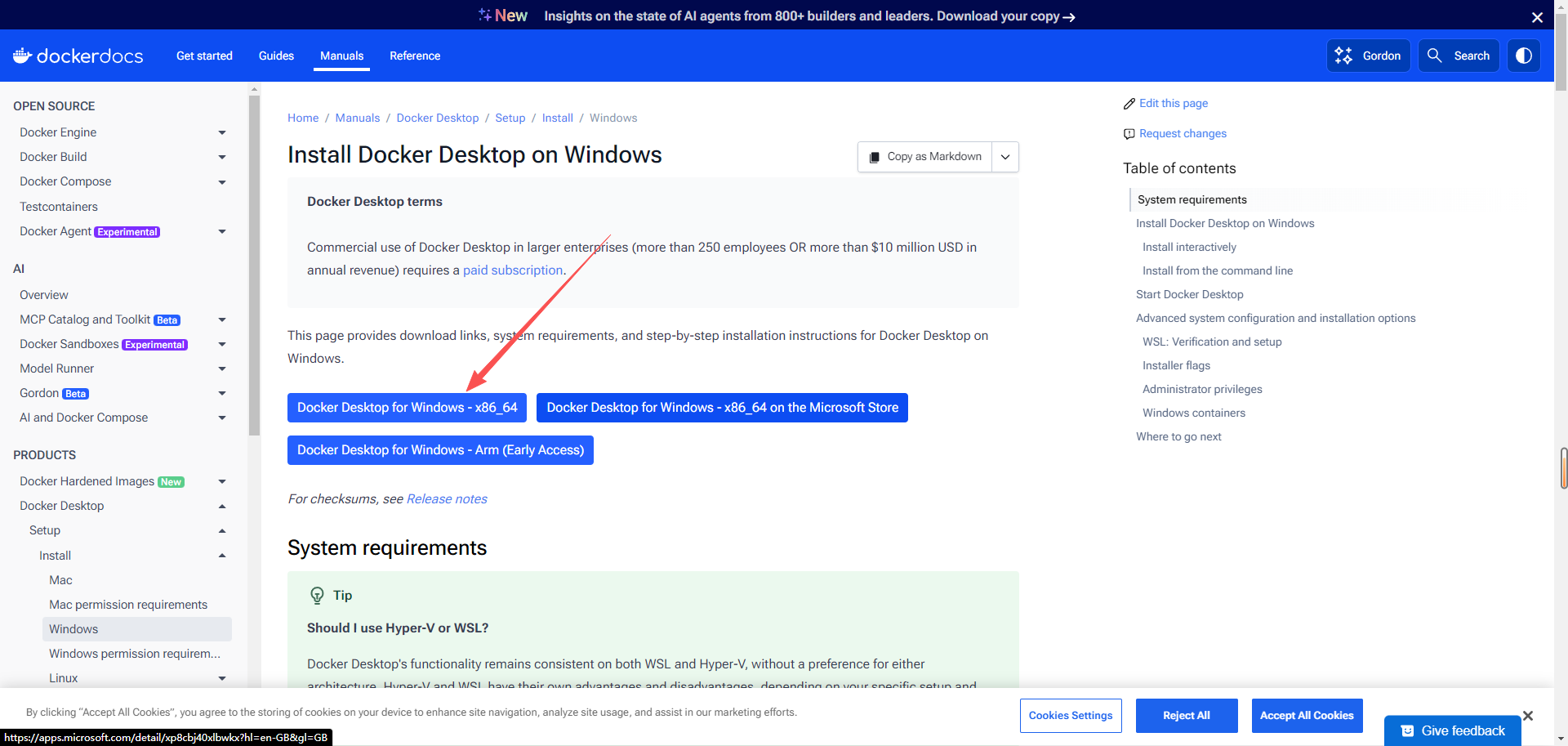The width and height of the screenshot is (1568, 746).
Task: Open Testcontainers in the sidebar
Action: (59, 207)
